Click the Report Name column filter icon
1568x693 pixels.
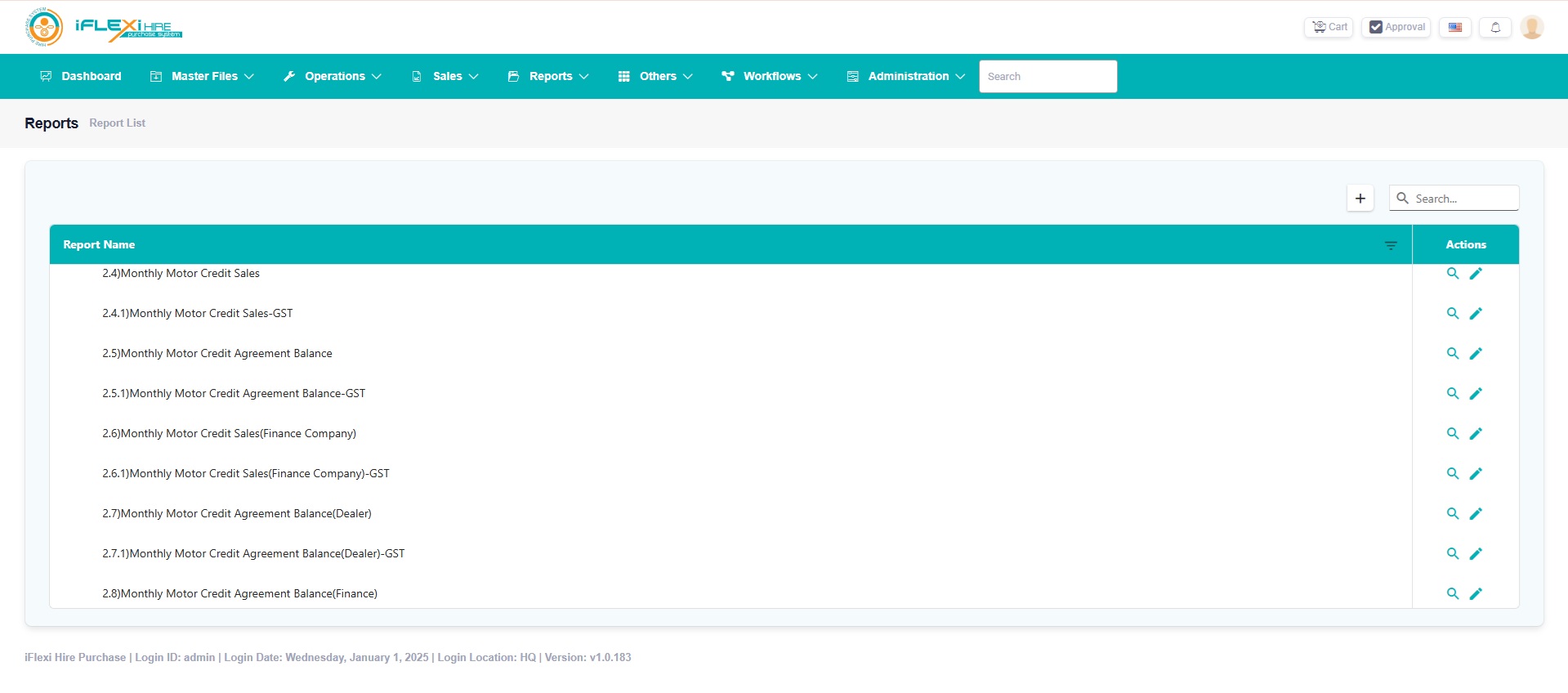pyautogui.click(x=1391, y=245)
